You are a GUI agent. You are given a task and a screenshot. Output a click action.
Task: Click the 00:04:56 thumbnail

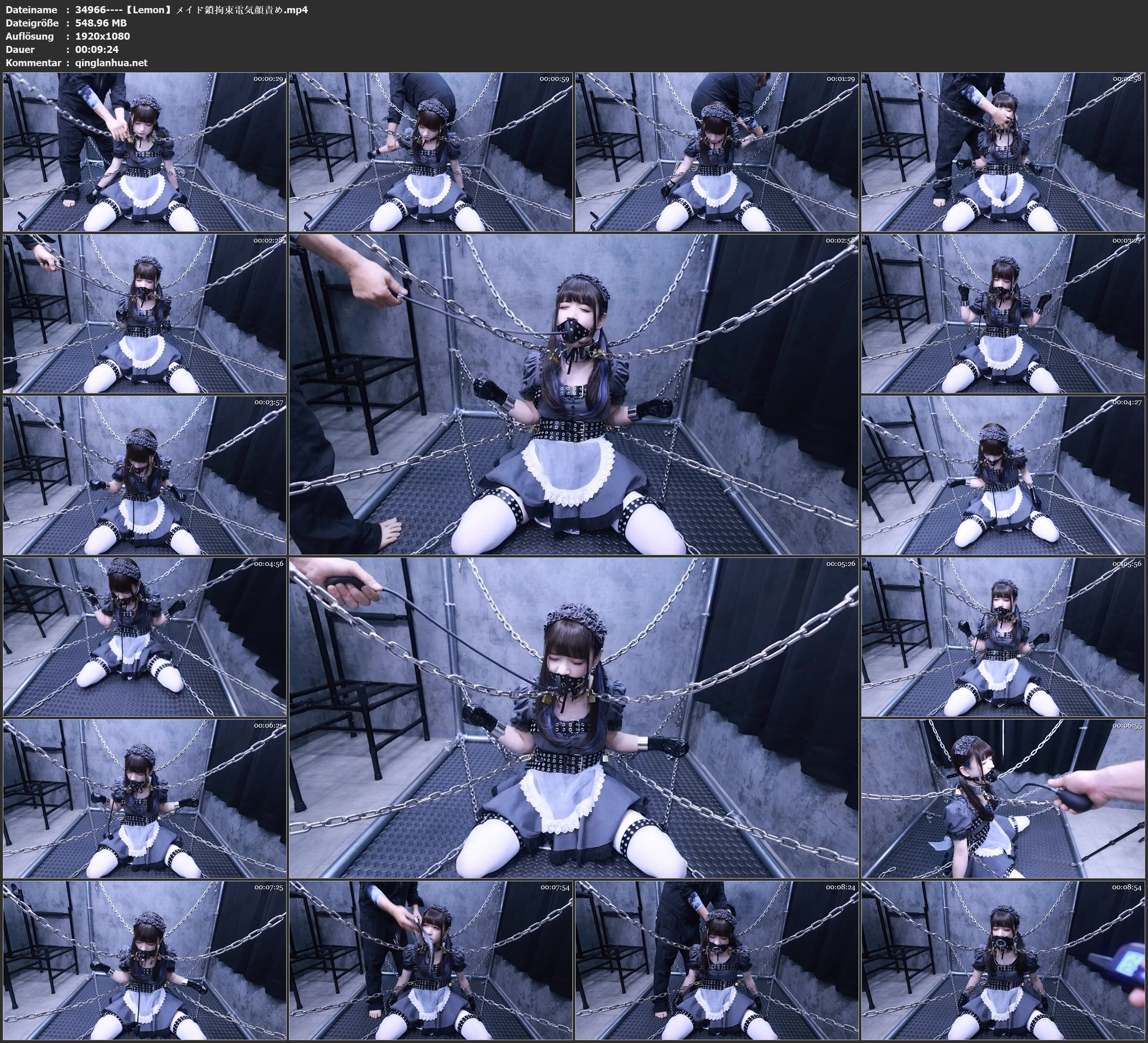tap(145, 637)
